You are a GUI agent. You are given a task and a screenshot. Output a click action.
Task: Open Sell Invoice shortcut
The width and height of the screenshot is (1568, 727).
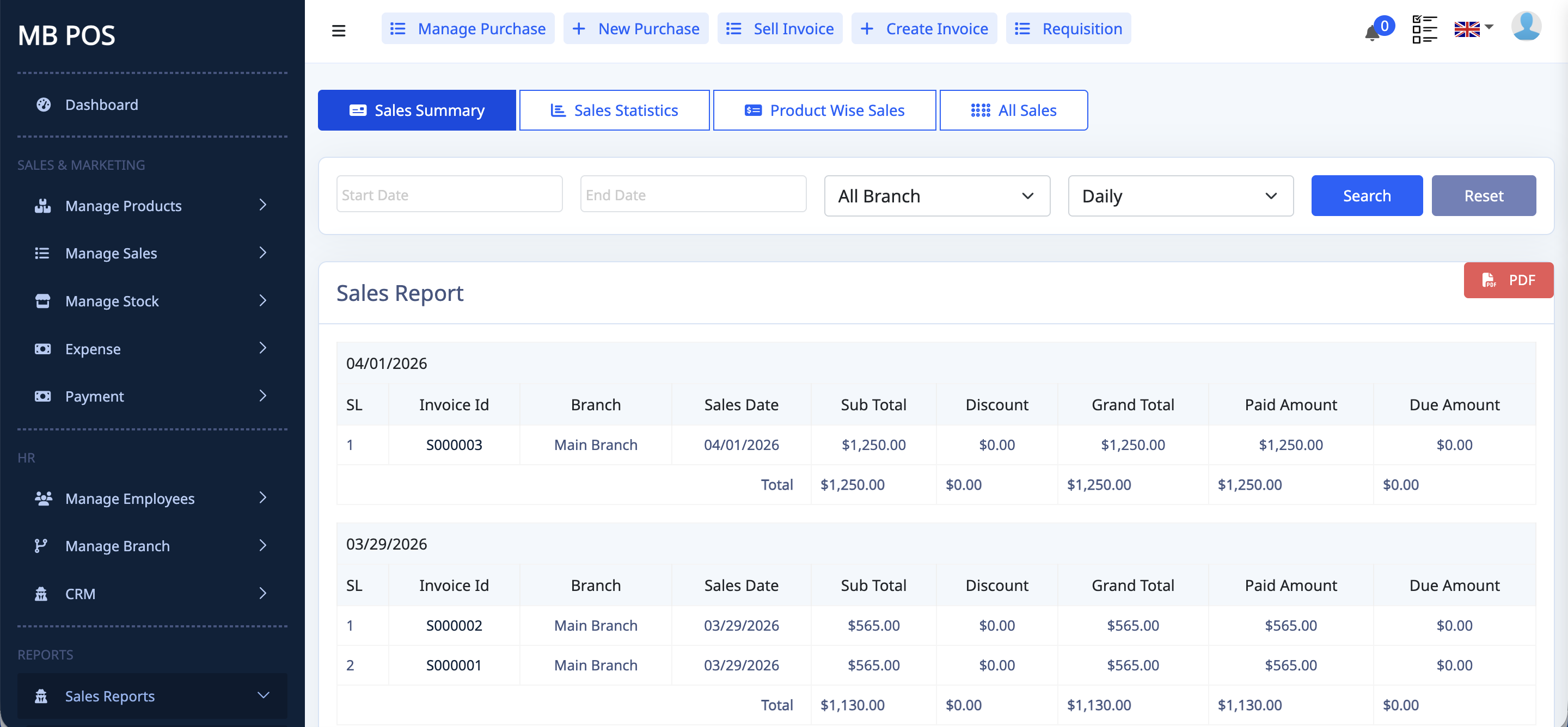(780, 29)
